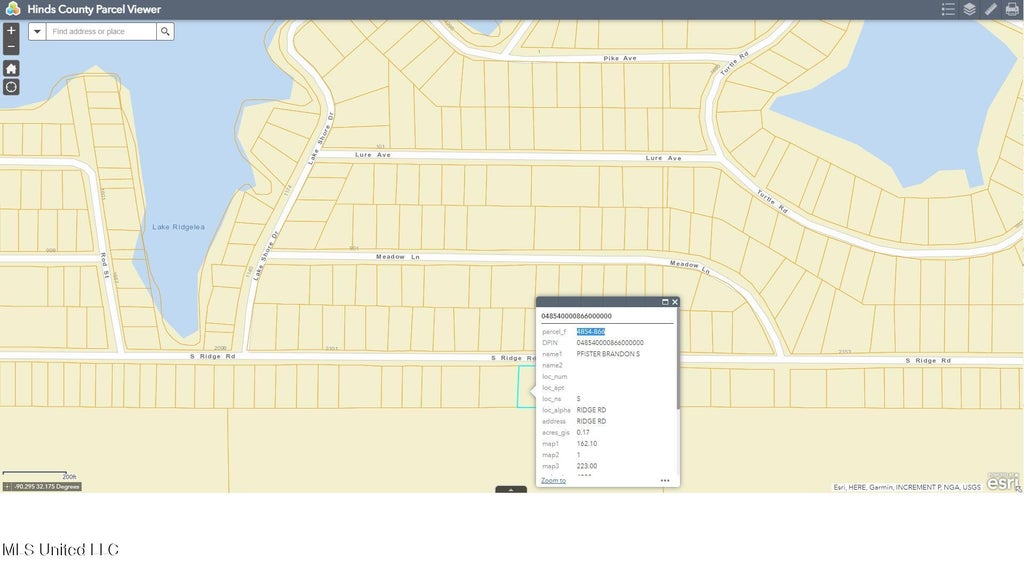Expand the search source dropdown arrow
The image size is (1024, 576).
[x=37, y=32]
